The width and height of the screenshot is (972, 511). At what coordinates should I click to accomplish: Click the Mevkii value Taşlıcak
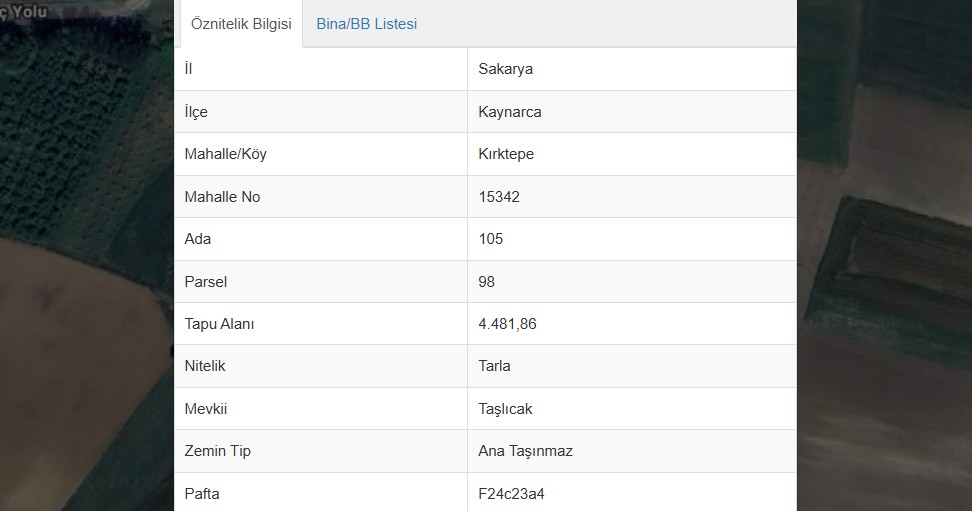tap(505, 409)
